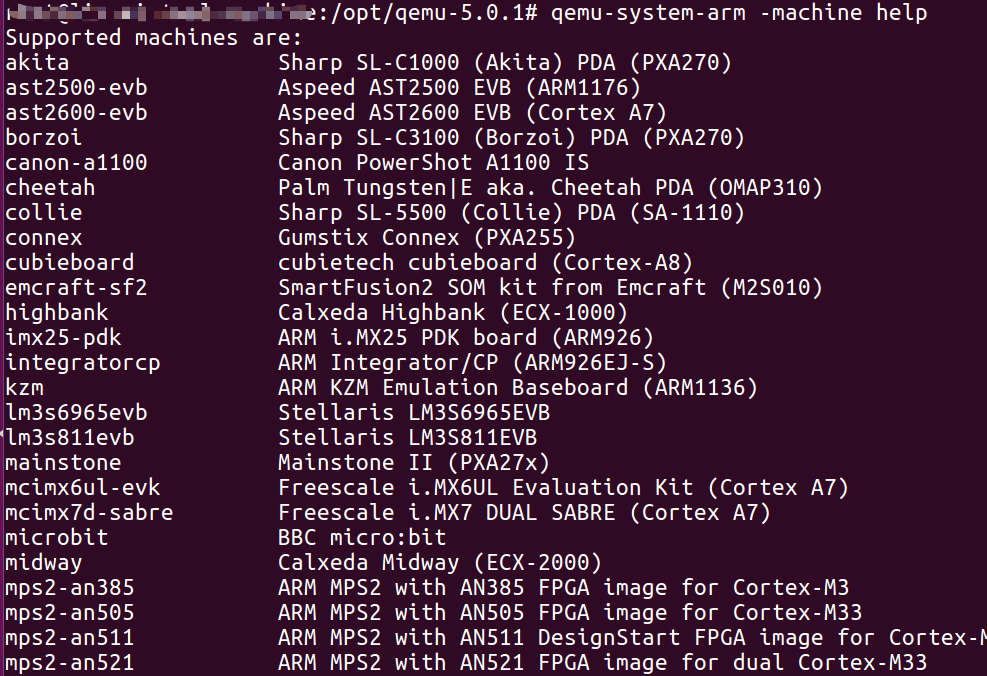987x676 pixels.
Task: Click 'Mainstone II (PXA27x)' description
Action: (x=414, y=463)
